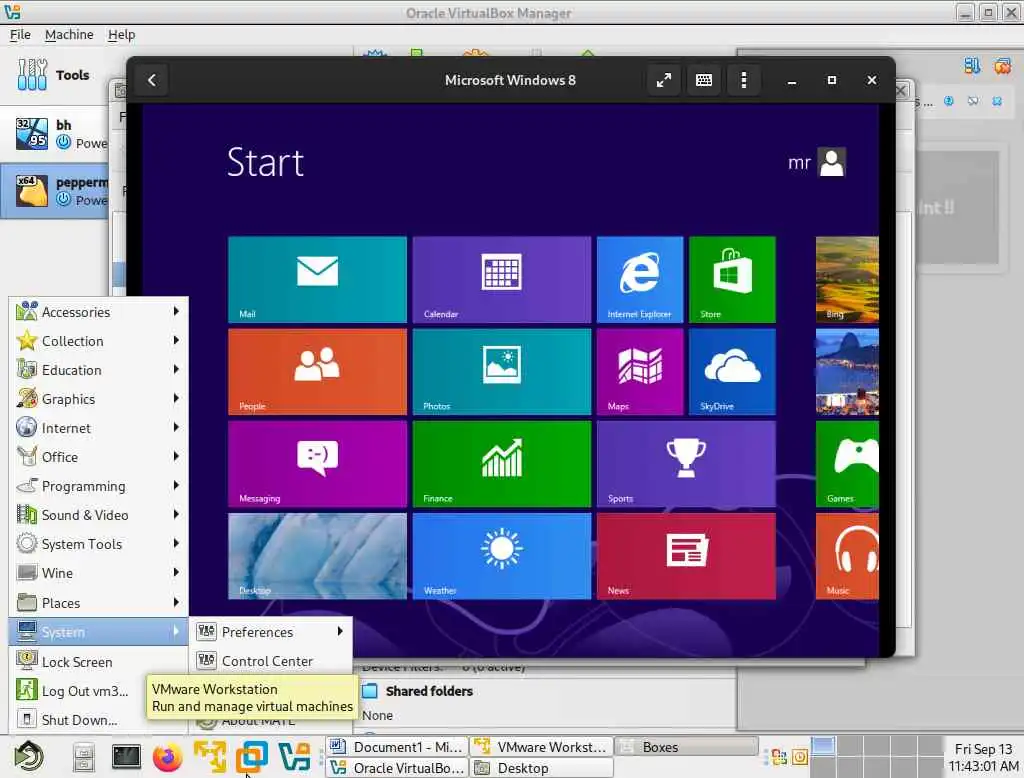Viewport: 1024px width, 778px height.
Task: Launch the Internet Explorer tile
Action: point(640,280)
